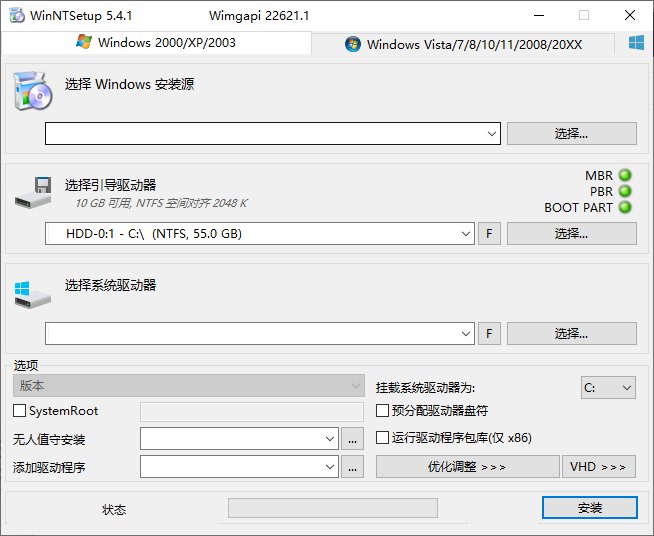Click browse ... button for 添加驱动程序

click(352, 466)
